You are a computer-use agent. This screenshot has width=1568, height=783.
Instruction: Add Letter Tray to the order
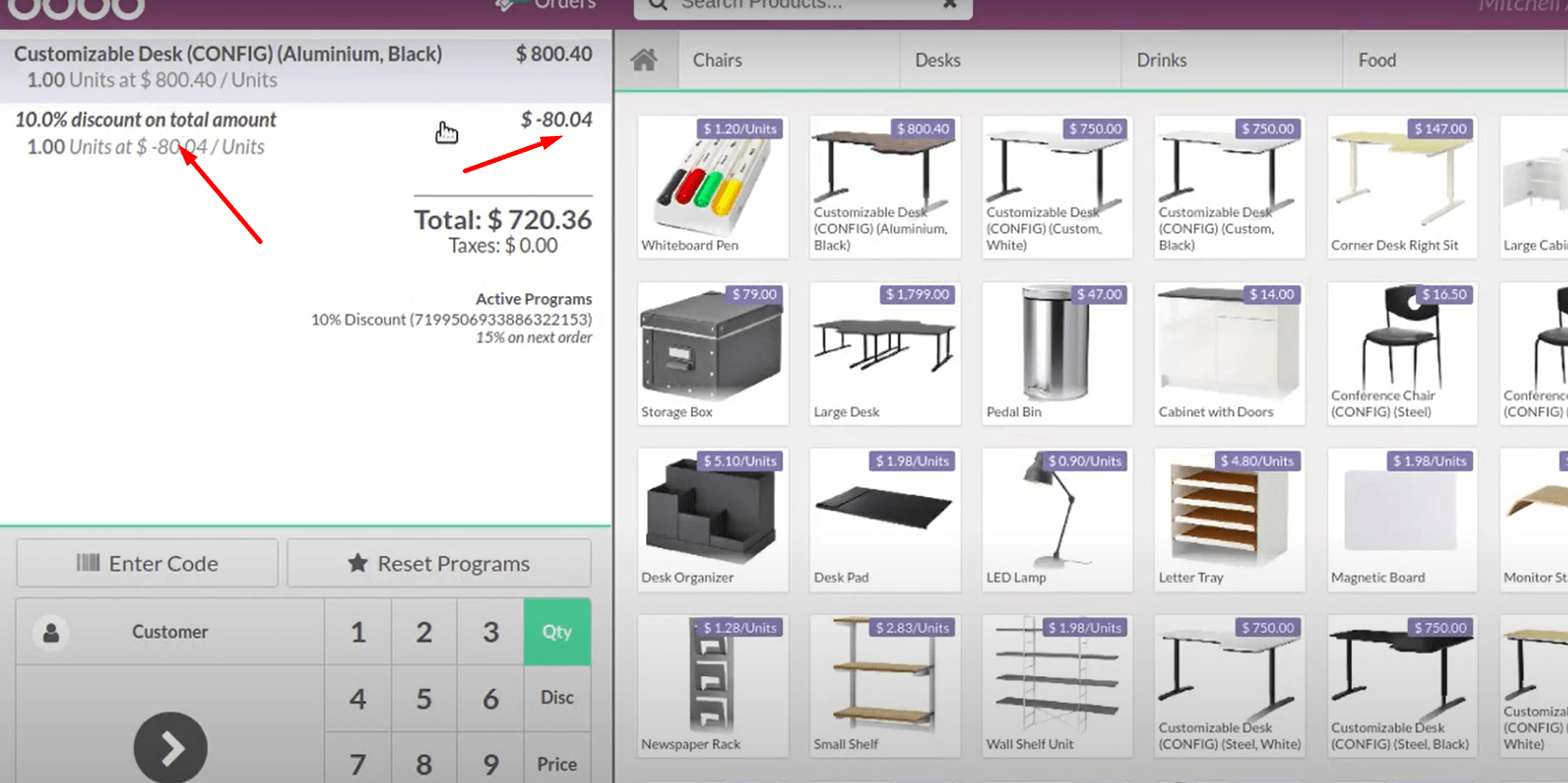coord(1229,520)
